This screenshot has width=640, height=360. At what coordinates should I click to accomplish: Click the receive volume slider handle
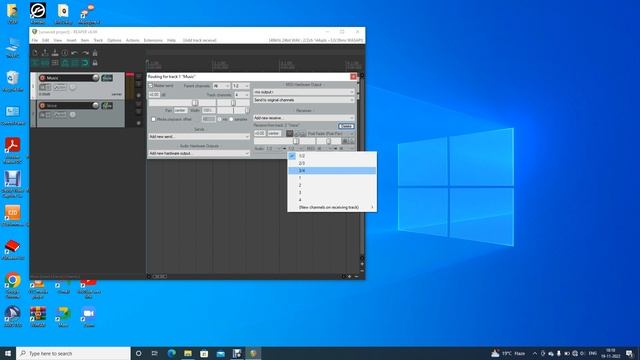pos(296,141)
